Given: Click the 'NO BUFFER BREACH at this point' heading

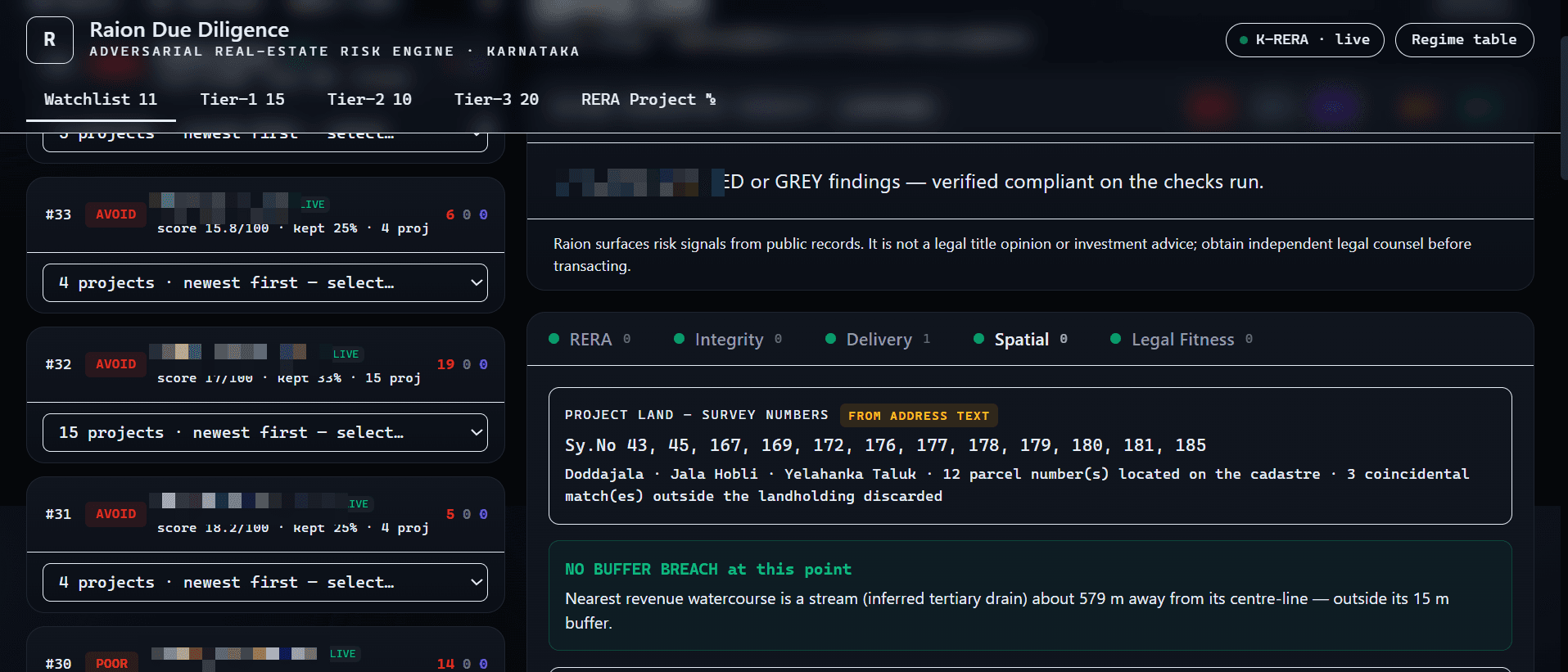Looking at the screenshot, I should coord(708,569).
